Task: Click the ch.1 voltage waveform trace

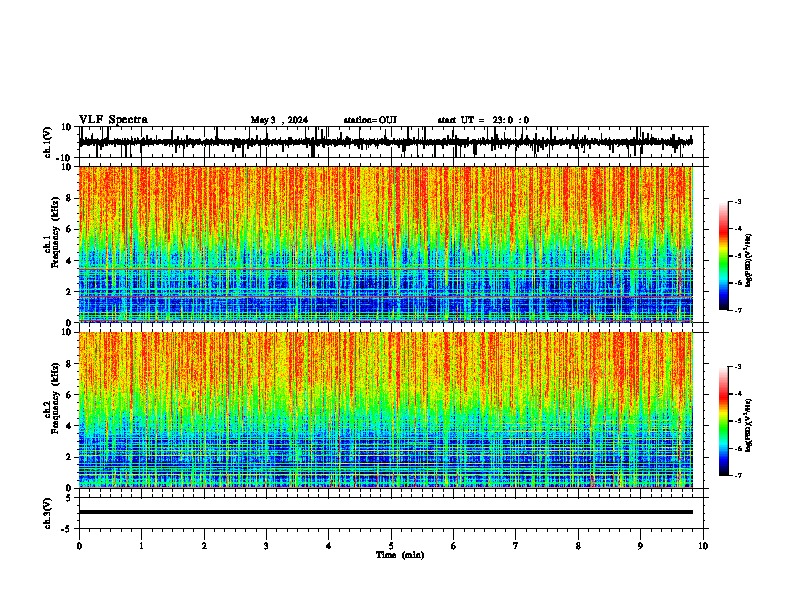Action: point(385,142)
